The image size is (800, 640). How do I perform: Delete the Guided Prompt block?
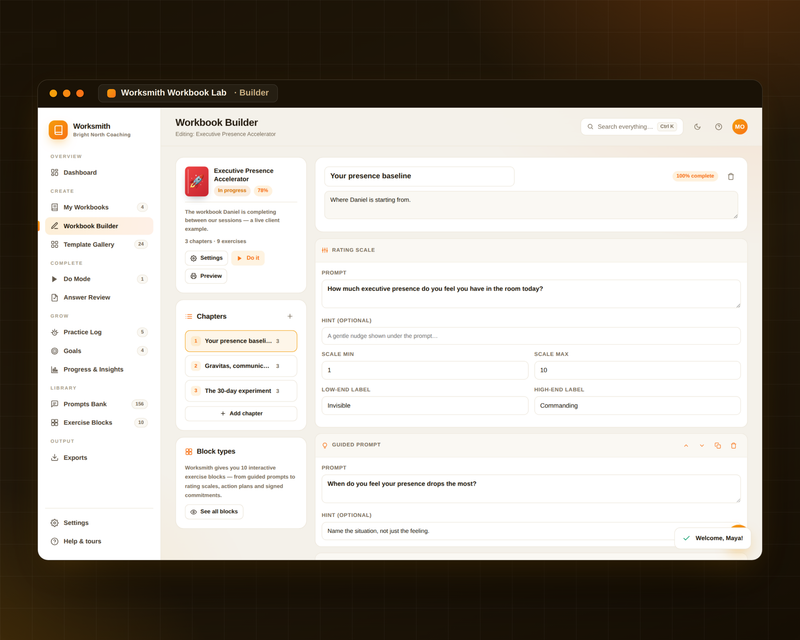(x=734, y=446)
